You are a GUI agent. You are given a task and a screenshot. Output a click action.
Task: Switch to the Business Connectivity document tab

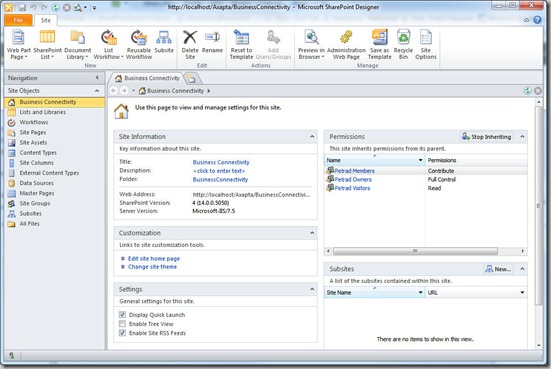click(148, 78)
